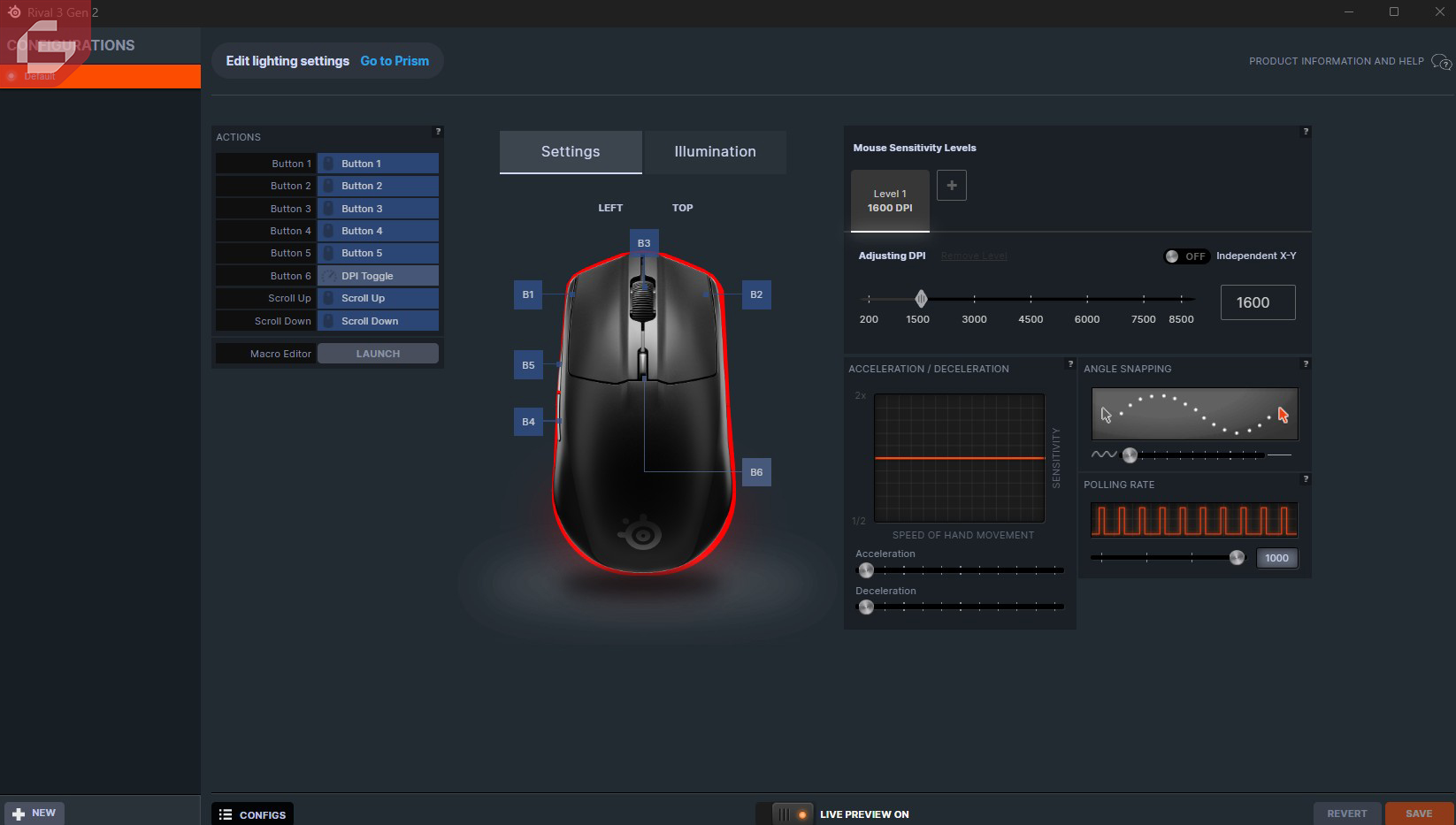Click the Deceleration slider handle
Screen dimensions: 1456x825
866,607
